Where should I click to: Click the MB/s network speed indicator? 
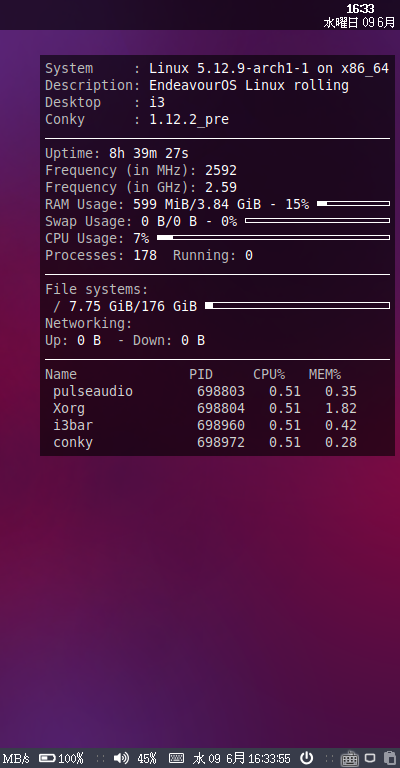click(16, 759)
